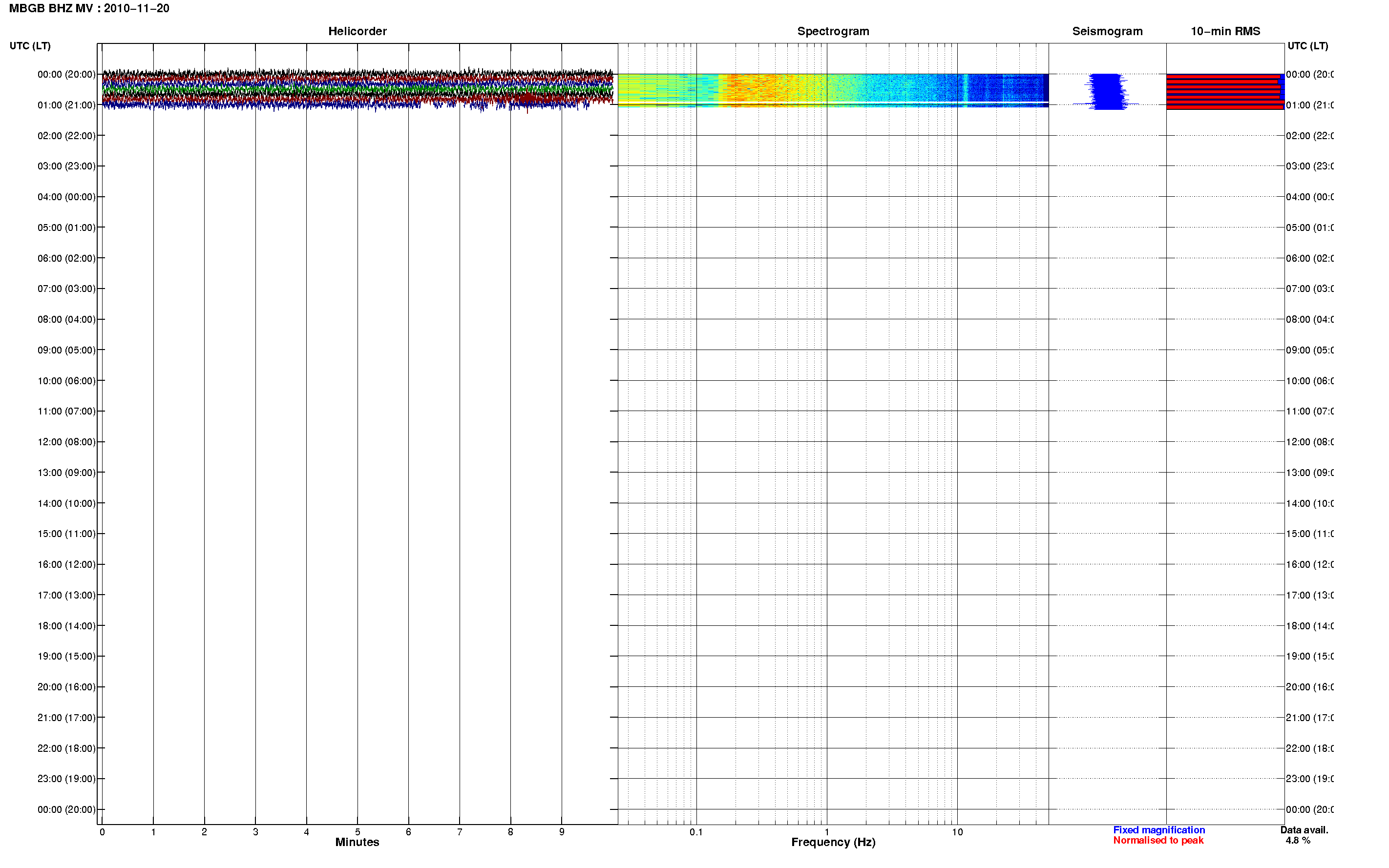This screenshot has width=1389, height=868.
Task: Click left axis label '03:00 (23:00)'
Action: pyautogui.click(x=66, y=166)
